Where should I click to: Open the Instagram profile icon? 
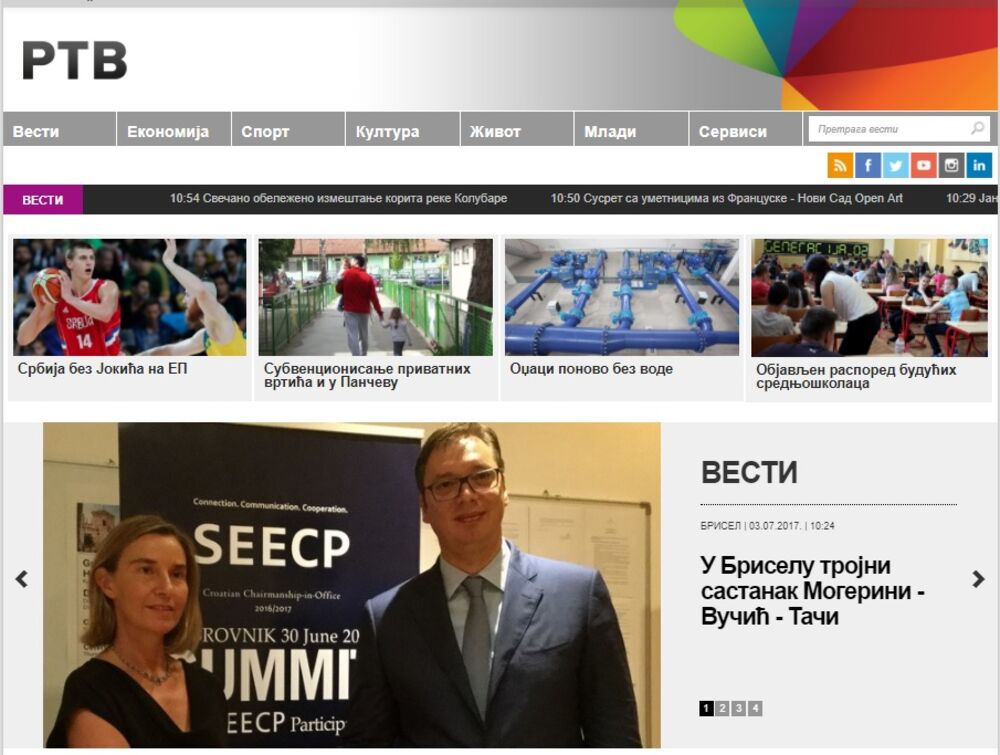tap(952, 165)
